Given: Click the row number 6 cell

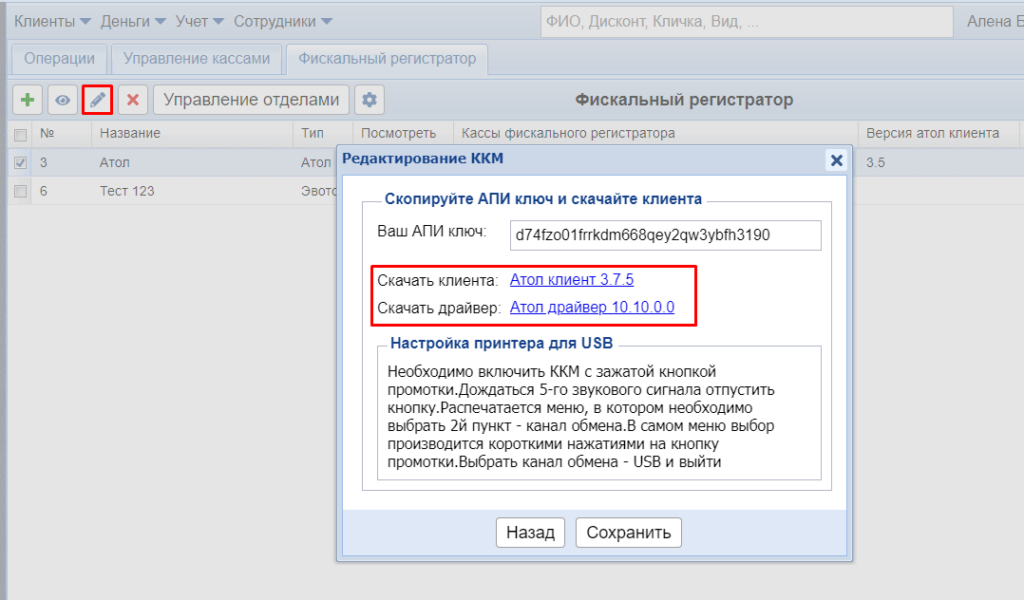Looking at the screenshot, I should coord(43,191).
